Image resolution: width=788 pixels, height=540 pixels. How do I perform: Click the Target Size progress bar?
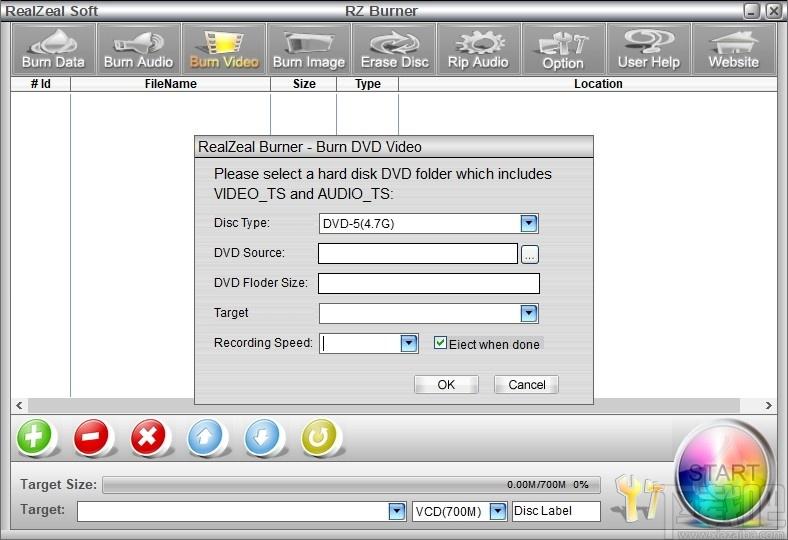(x=351, y=485)
